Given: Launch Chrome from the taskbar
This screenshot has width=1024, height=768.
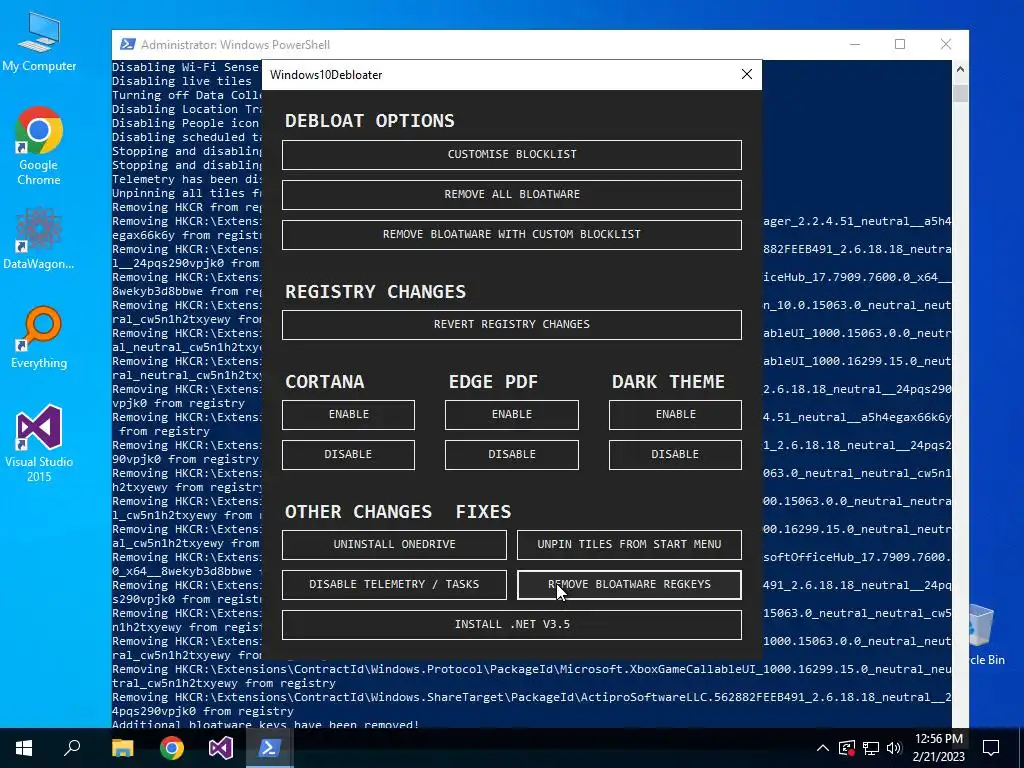Looking at the screenshot, I should click(x=172, y=748).
